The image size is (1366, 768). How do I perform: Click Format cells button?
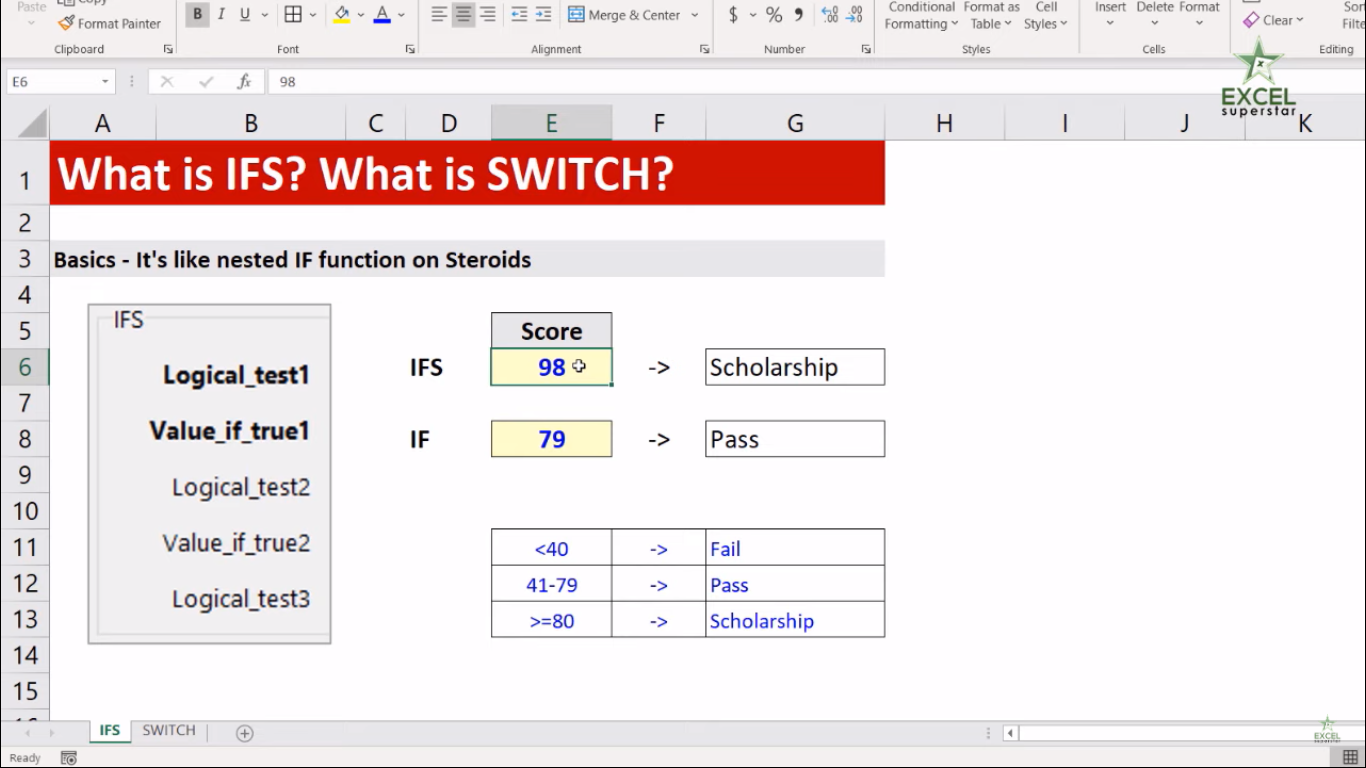pos(1199,15)
